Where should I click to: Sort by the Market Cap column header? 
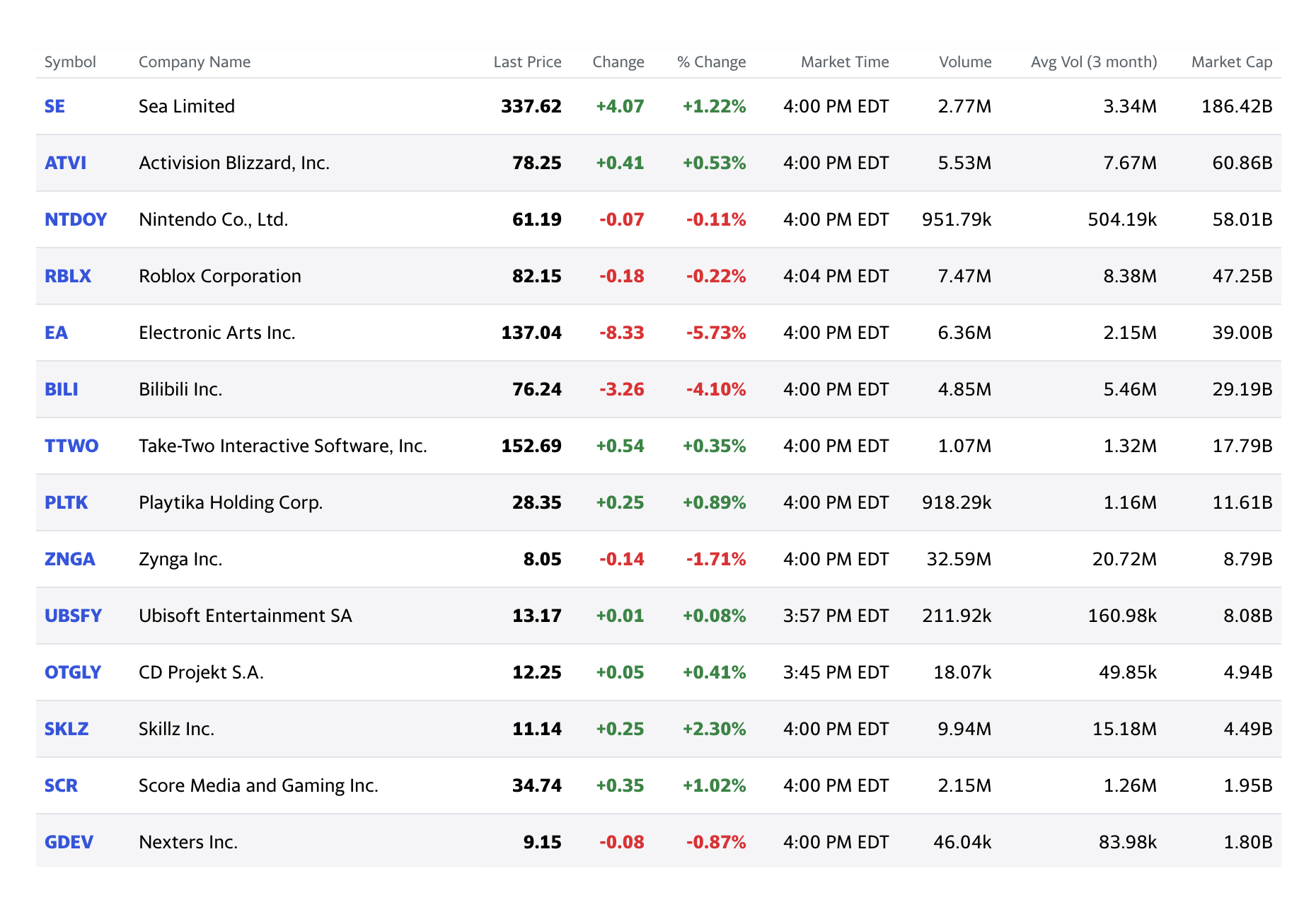[x=1232, y=62]
